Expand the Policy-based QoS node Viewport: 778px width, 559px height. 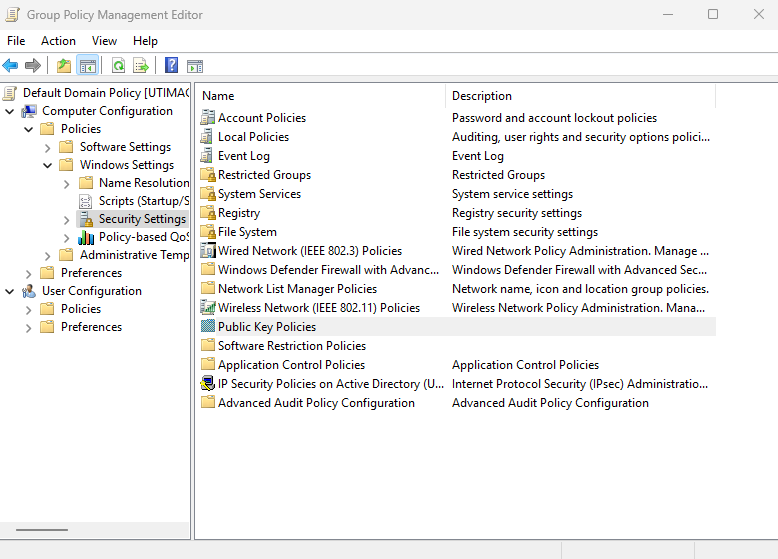[x=66, y=237]
